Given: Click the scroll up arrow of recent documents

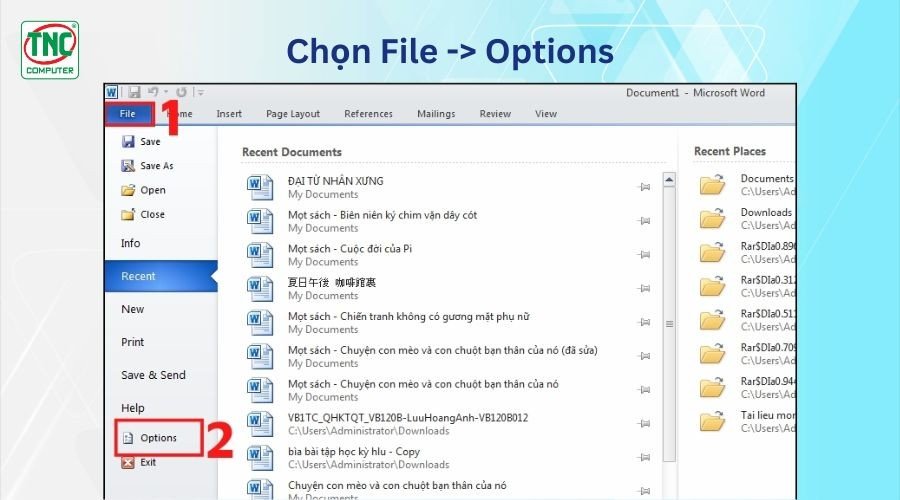Looking at the screenshot, I should [669, 180].
